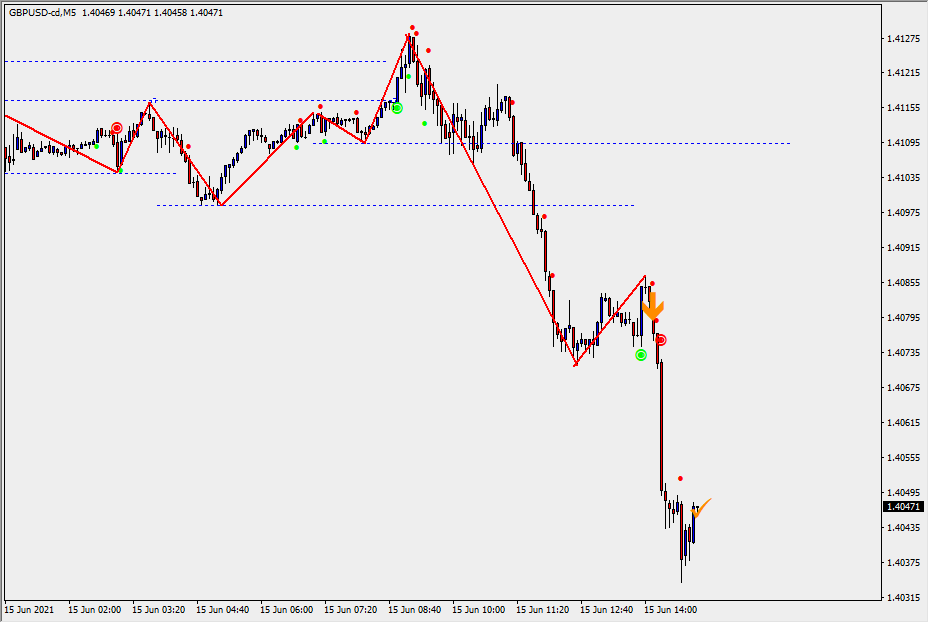The width and height of the screenshot is (929, 623).
Task: Select the 15 Jun 14:00 time label
Action: pos(671,609)
